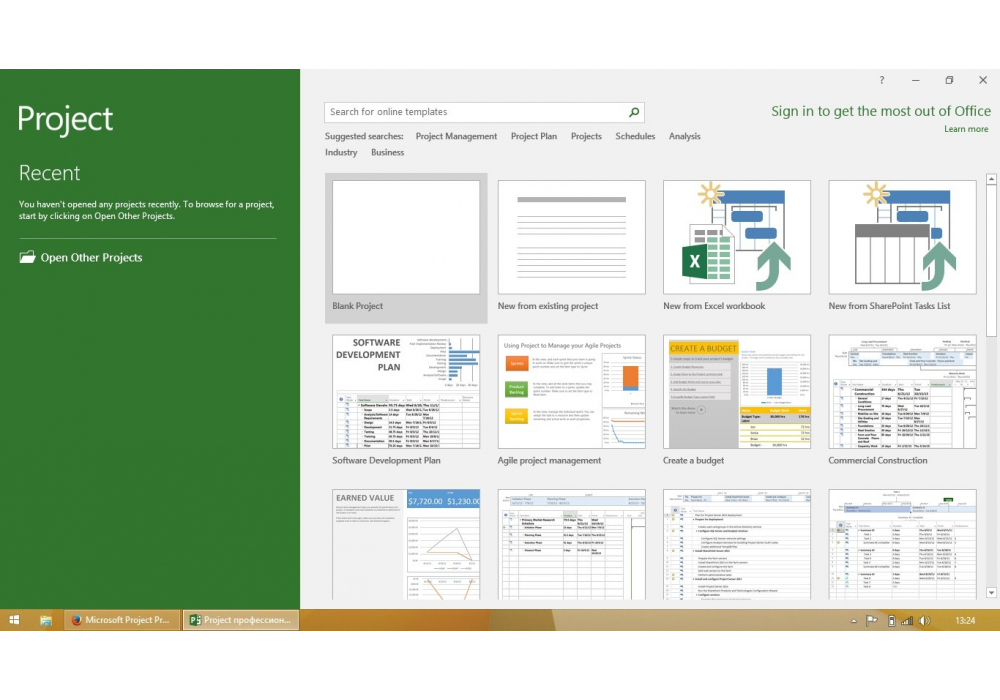Open the Windows Start button
The image size is (1000, 700).
tap(14, 620)
